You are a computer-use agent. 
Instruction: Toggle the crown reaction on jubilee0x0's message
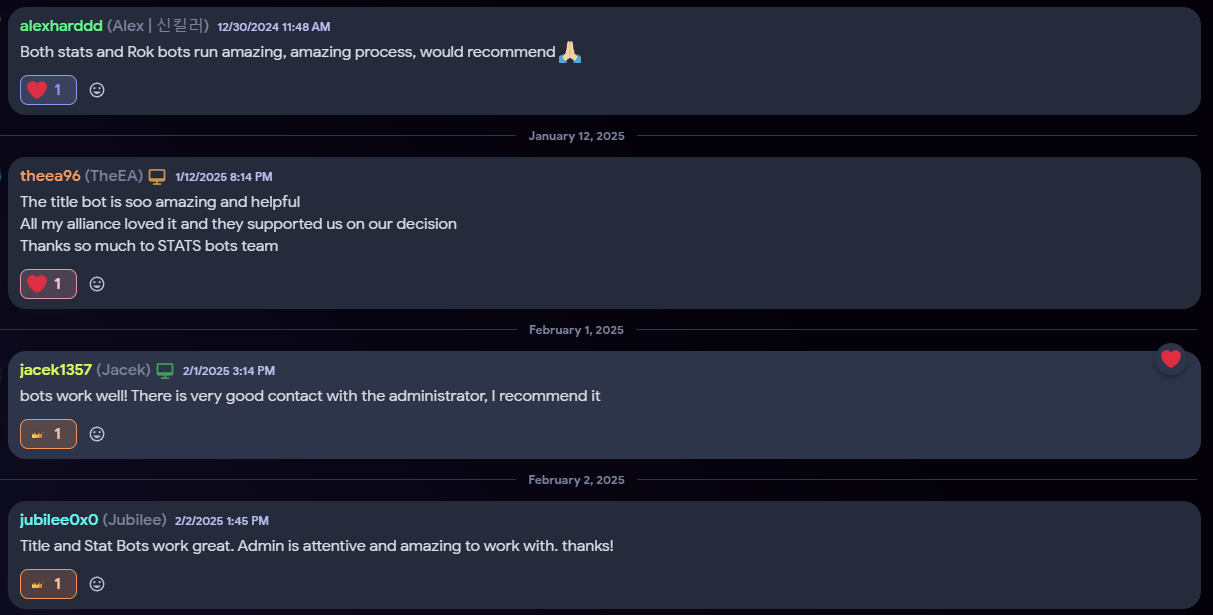(48, 584)
